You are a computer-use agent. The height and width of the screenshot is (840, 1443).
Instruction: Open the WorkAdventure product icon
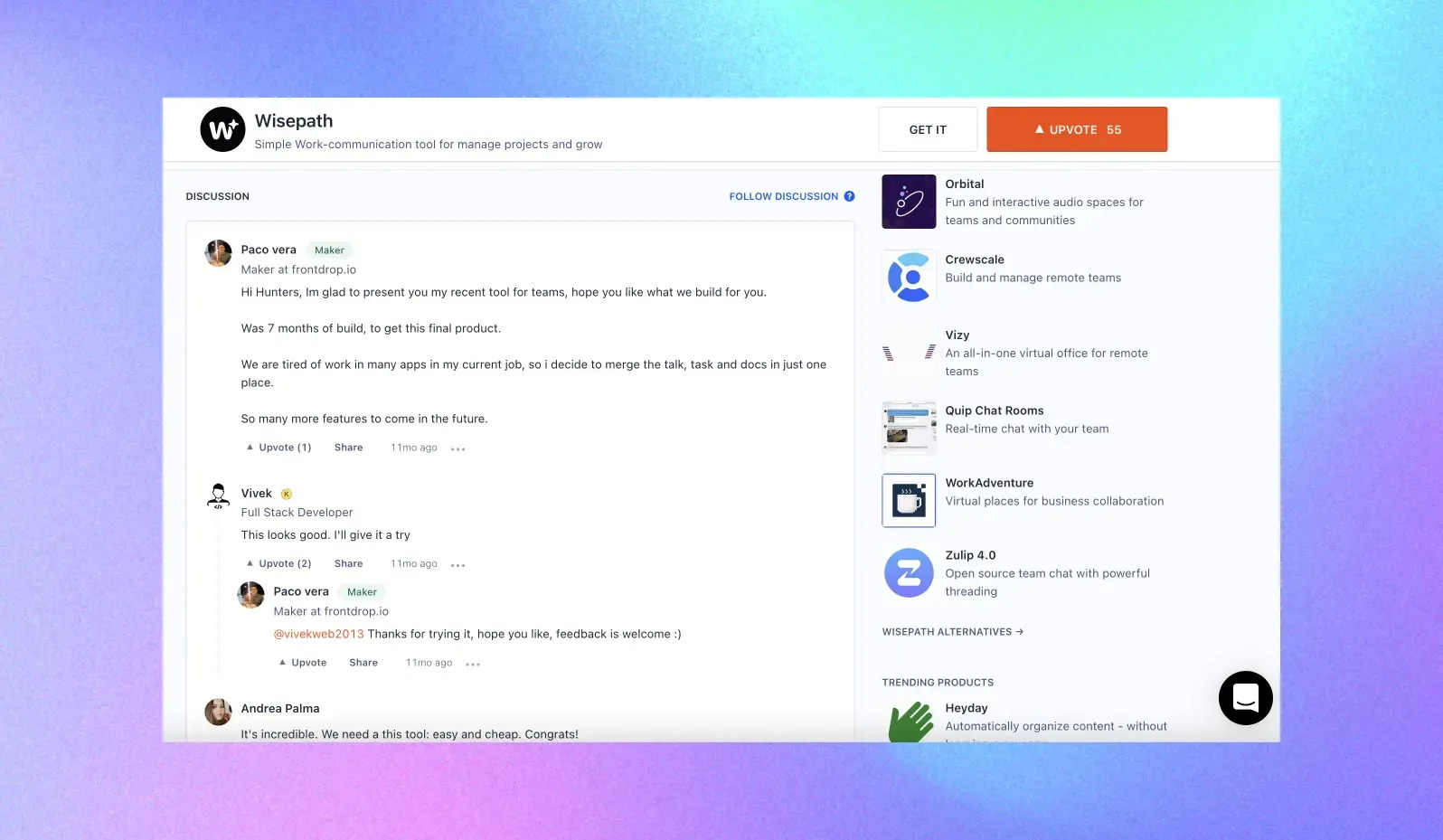pyautogui.click(x=909, y=500)
